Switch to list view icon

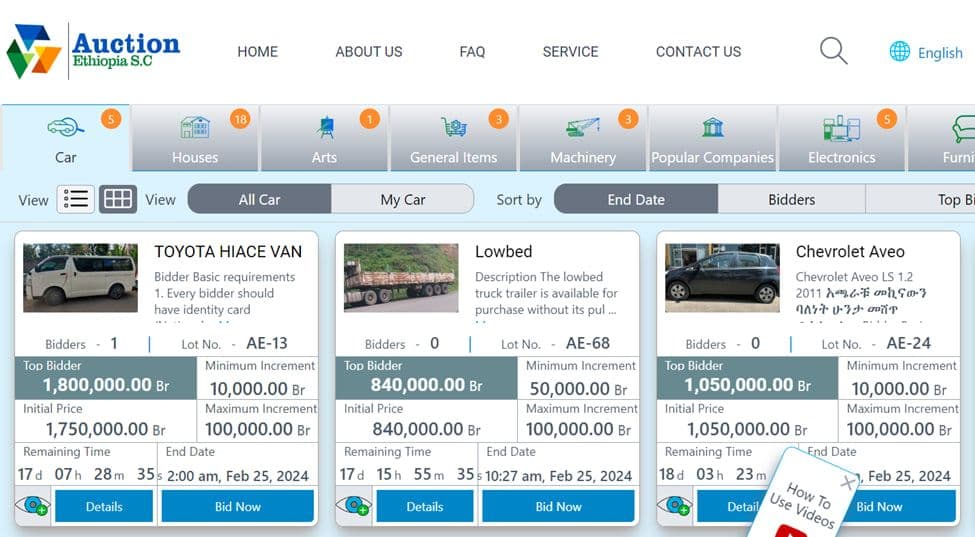[75, 200]
